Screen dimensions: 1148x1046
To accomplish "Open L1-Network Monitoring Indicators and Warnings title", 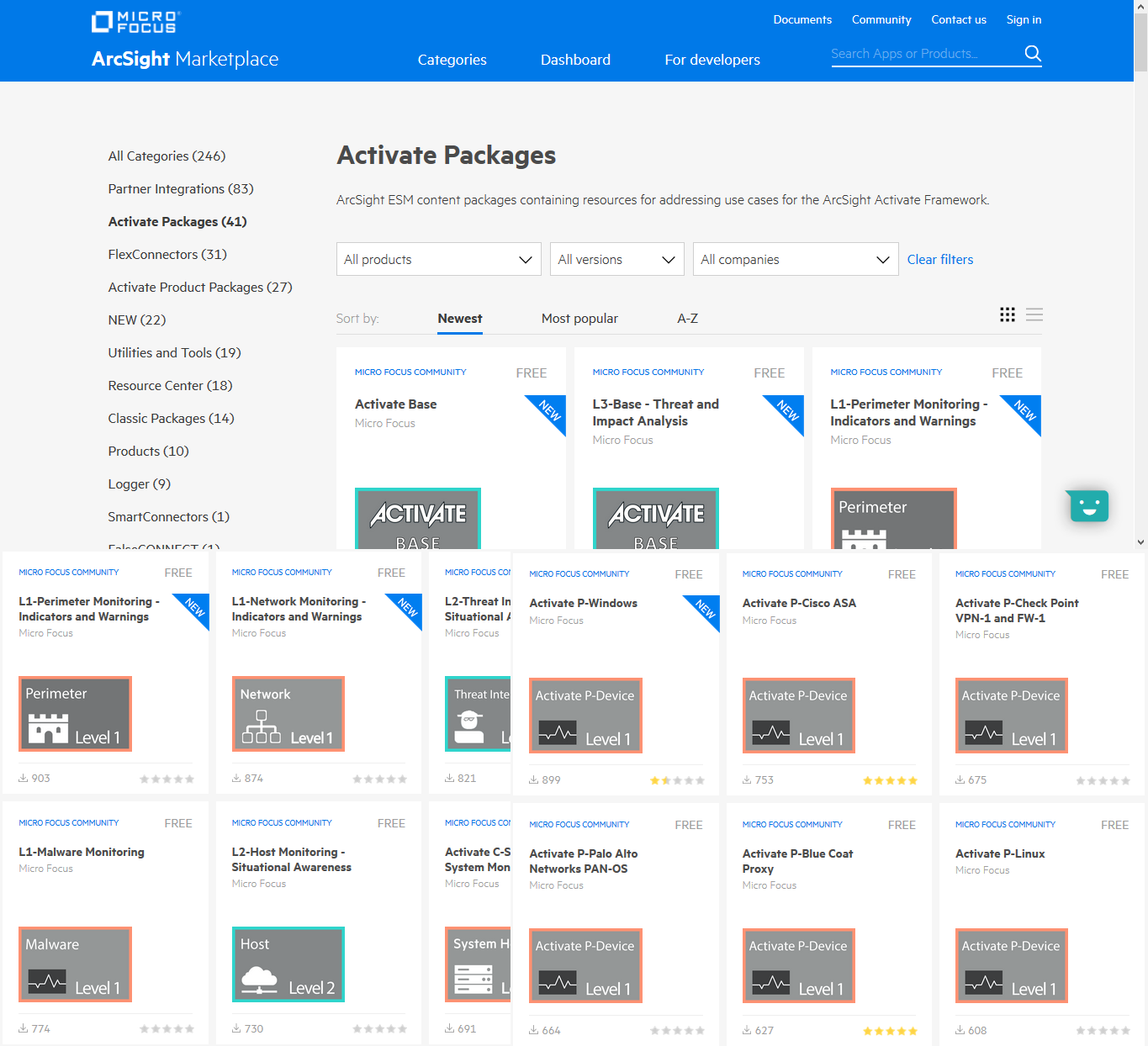I will click(x=299, y=609).
